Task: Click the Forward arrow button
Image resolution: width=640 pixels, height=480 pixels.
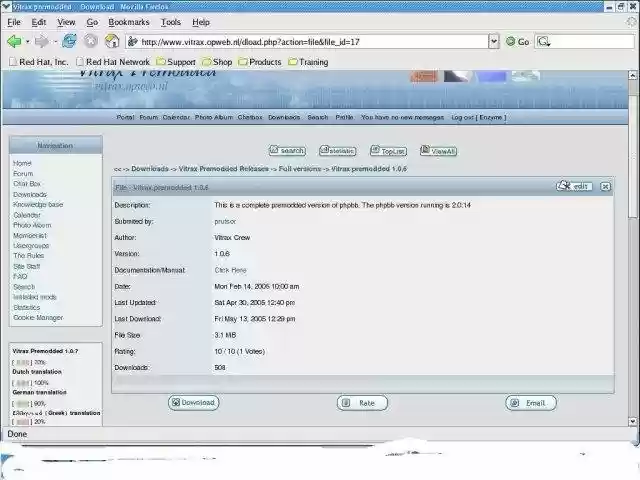Action: pyautogui.click(x=41, y=41)
